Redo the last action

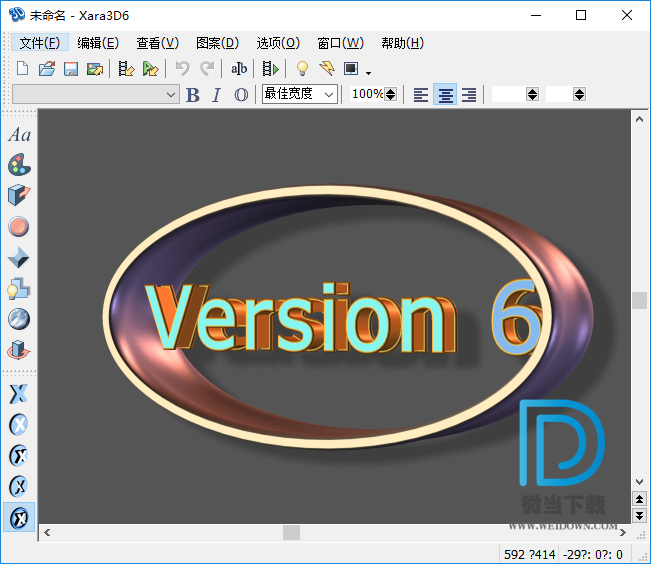(x=207, y=69)
